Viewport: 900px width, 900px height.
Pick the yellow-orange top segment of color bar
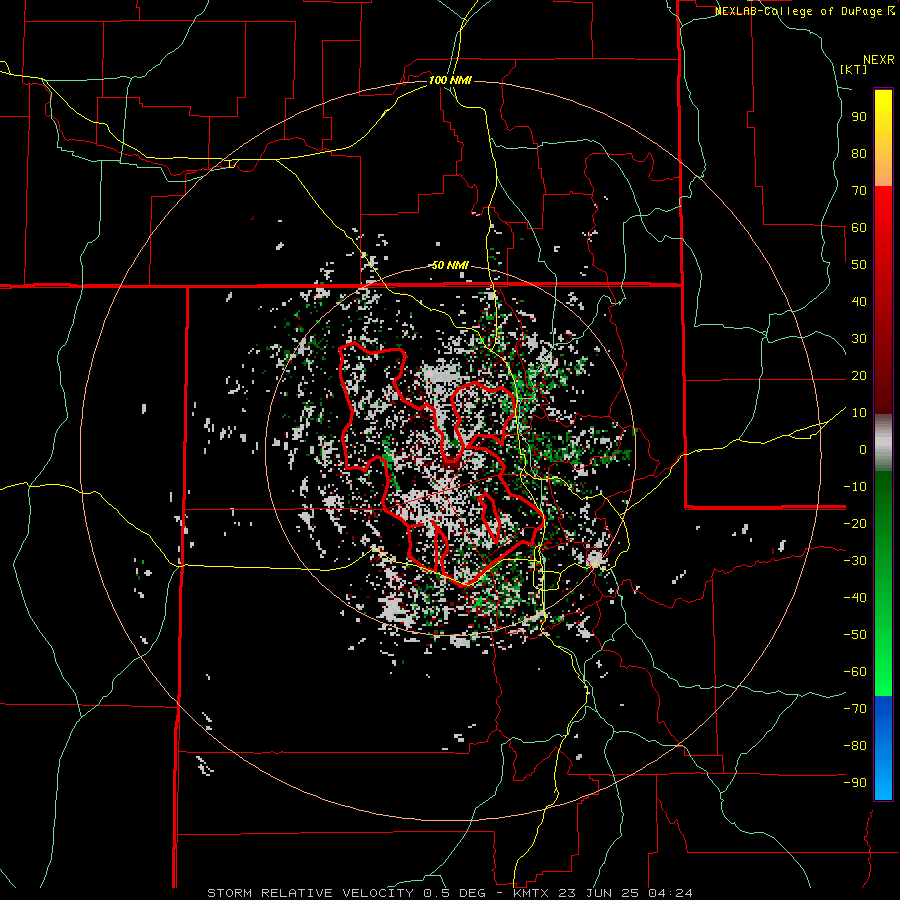pos(883,138)
